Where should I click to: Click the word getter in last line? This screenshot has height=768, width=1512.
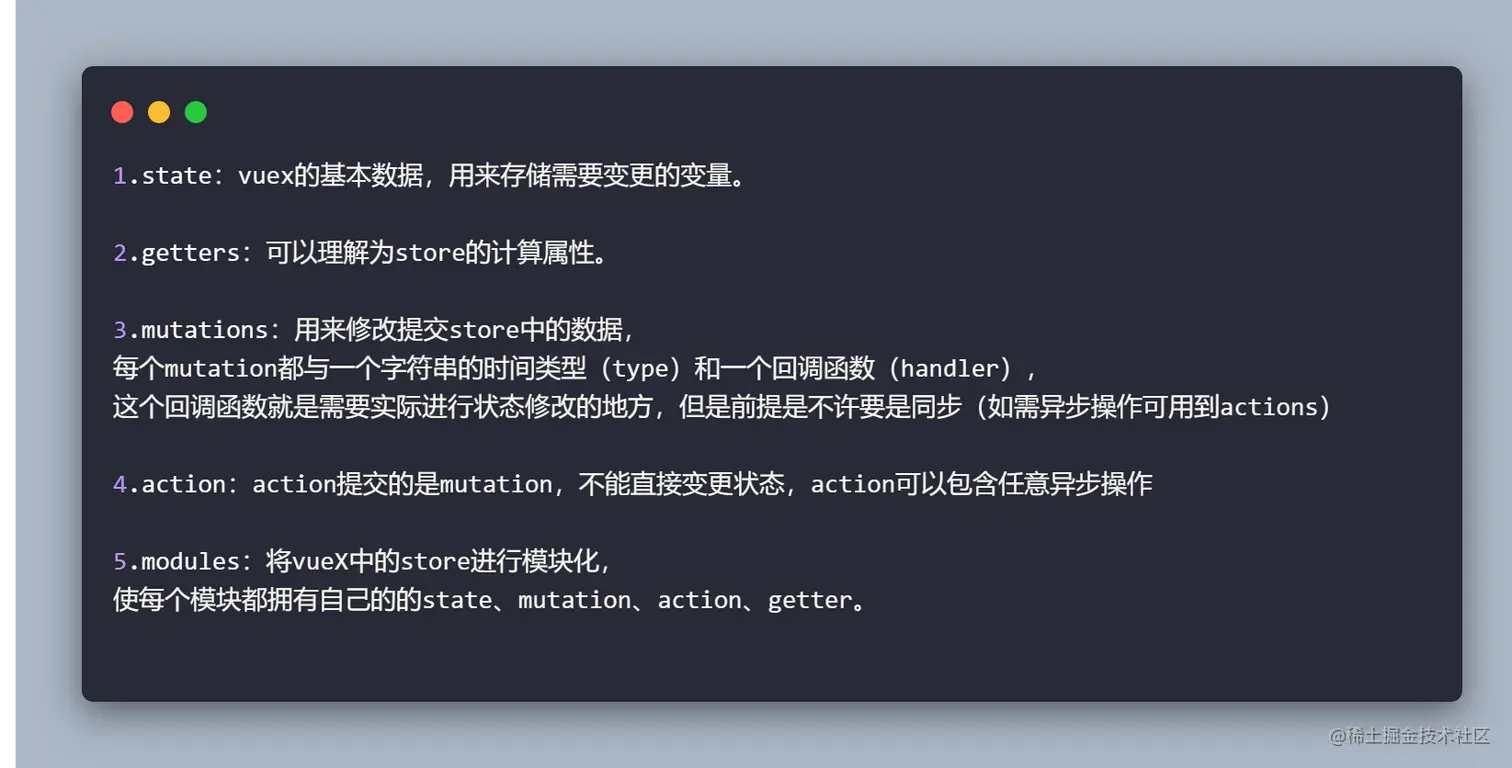[x=803, y=600]
